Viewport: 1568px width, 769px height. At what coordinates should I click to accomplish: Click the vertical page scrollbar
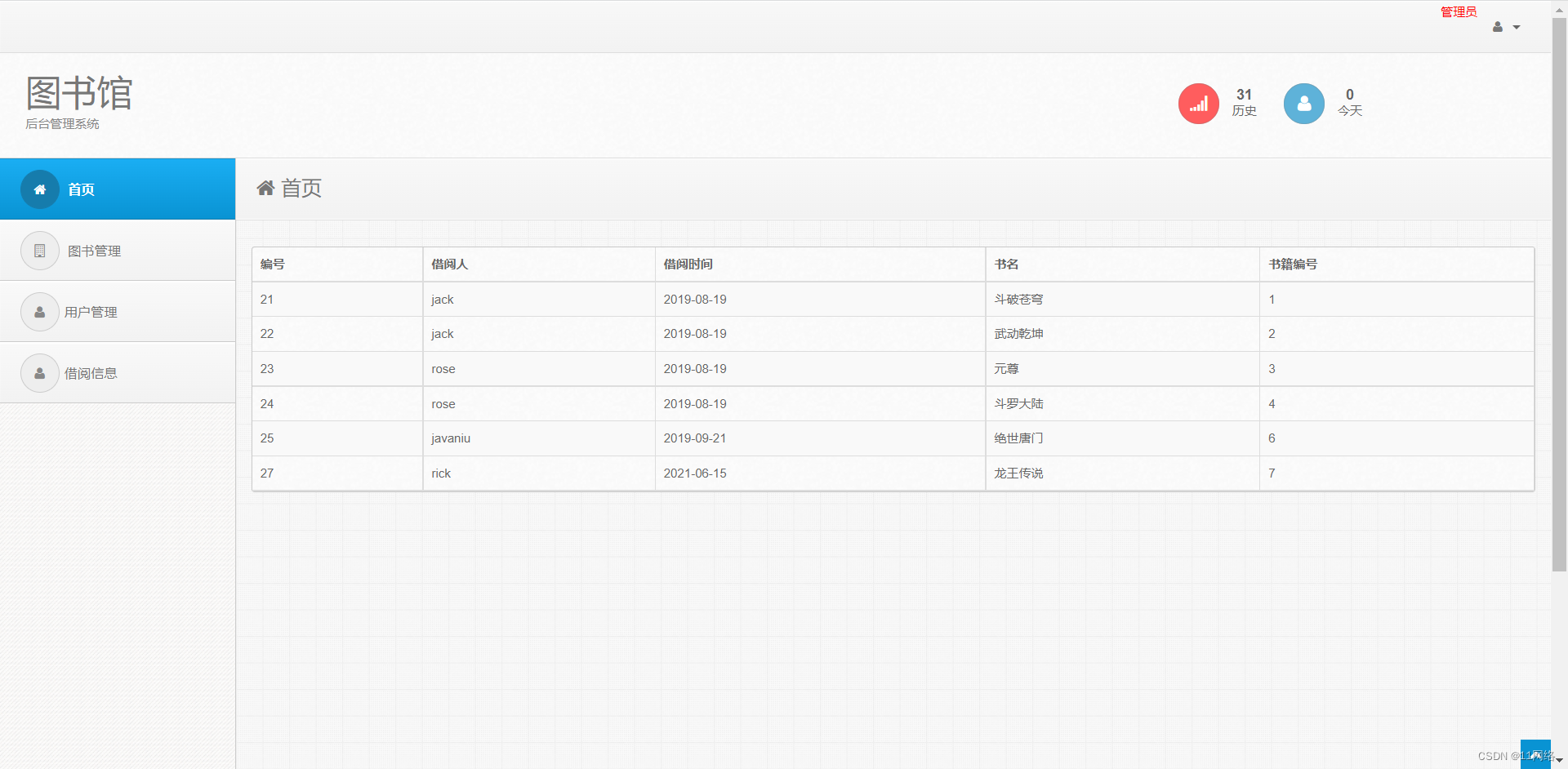tap(1559, 294)
